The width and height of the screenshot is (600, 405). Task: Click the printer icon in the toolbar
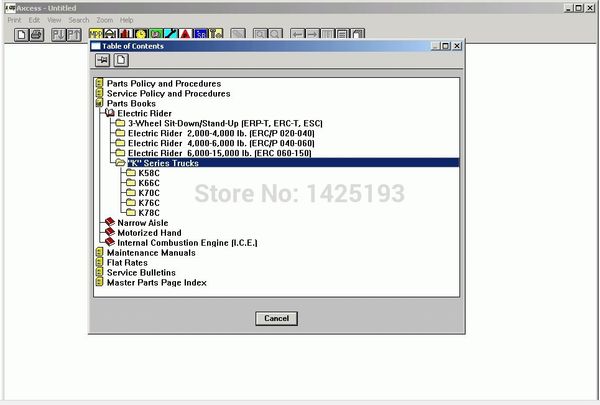[37, 34]
